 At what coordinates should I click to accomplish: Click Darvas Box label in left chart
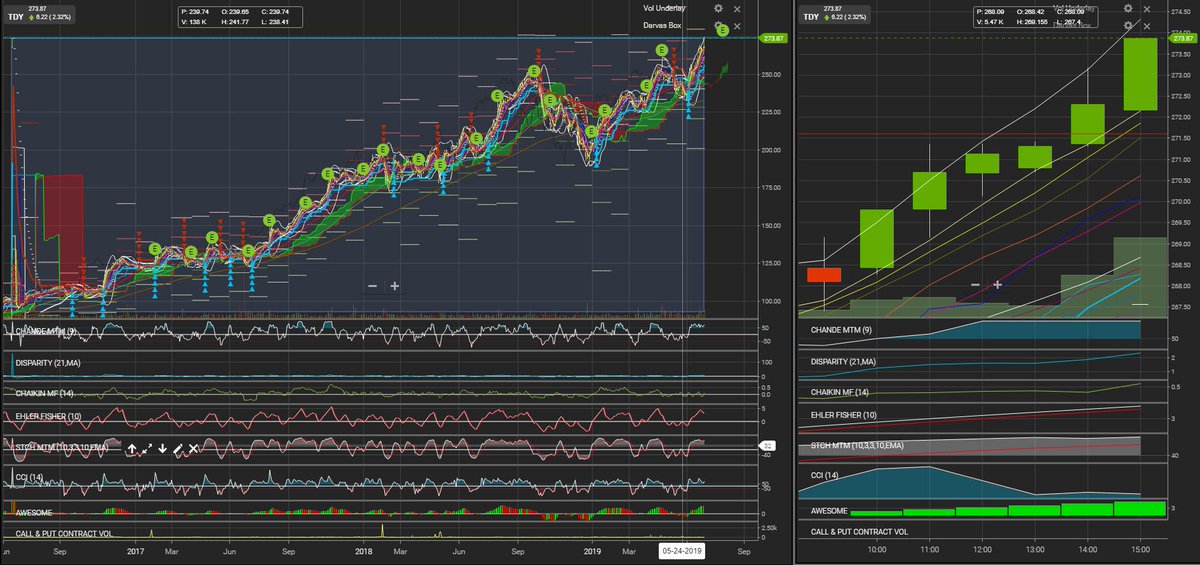(664, 24)
